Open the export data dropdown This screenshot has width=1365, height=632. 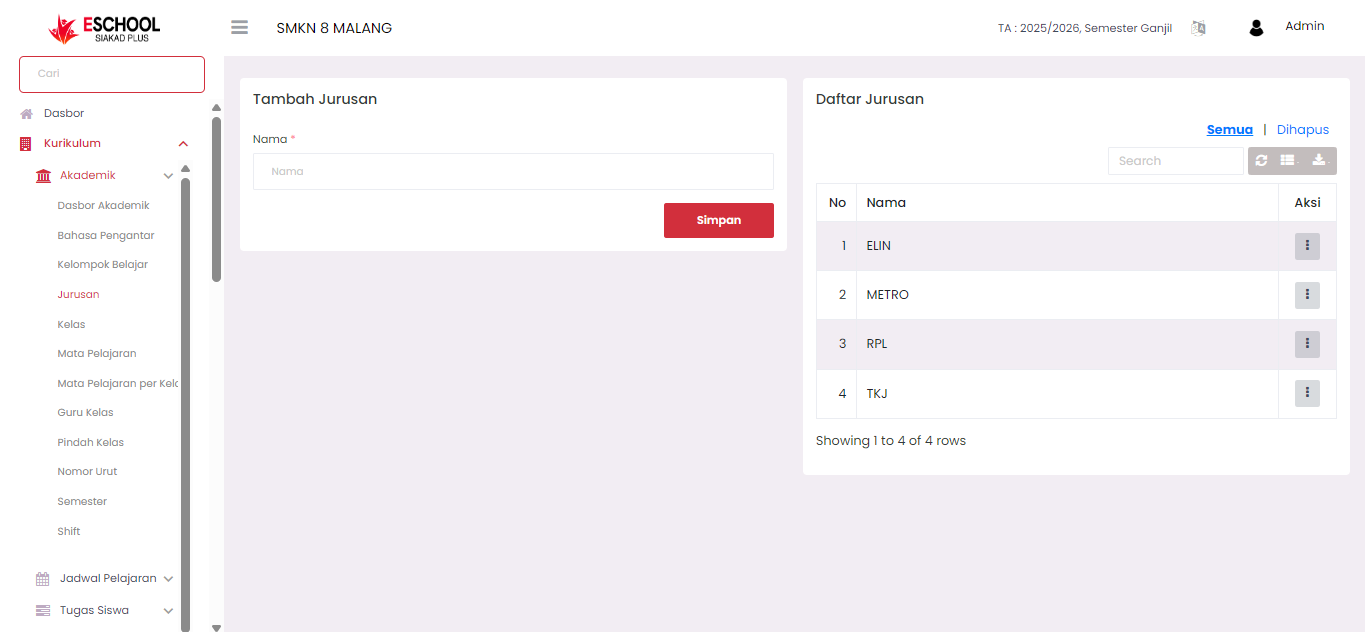click(x=1319, y=161)
